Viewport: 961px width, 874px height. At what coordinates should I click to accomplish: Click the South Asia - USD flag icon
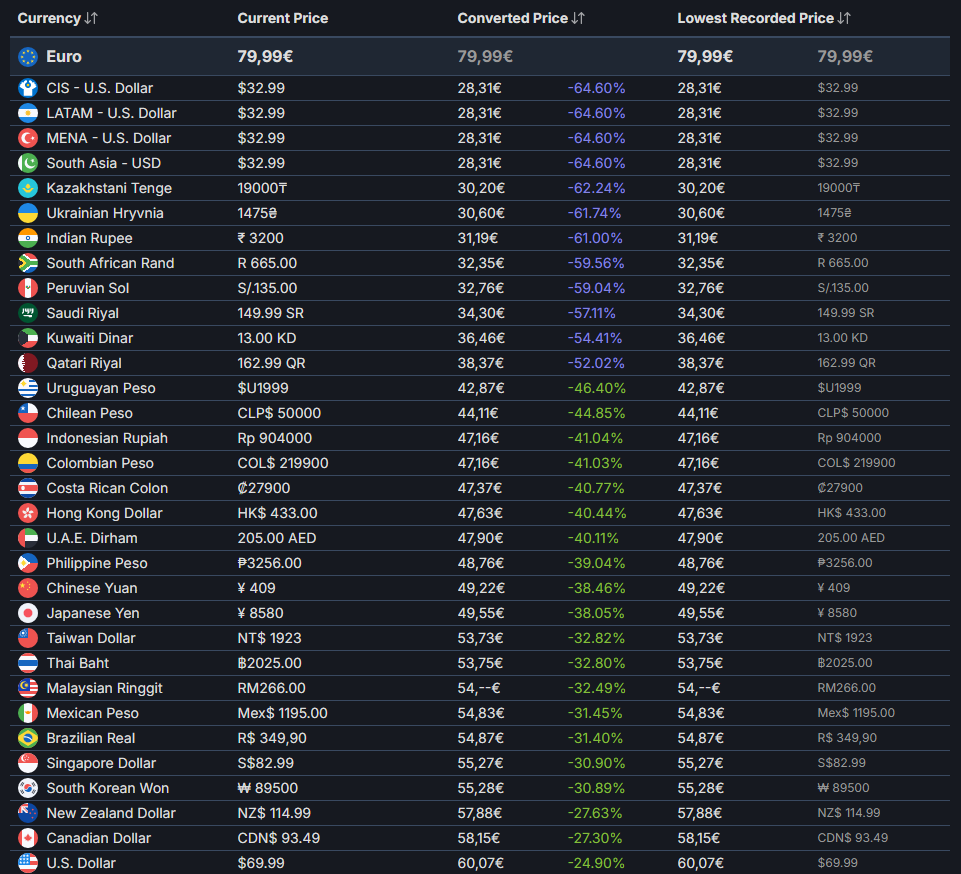pyautogui.click(x=28, y=163)
